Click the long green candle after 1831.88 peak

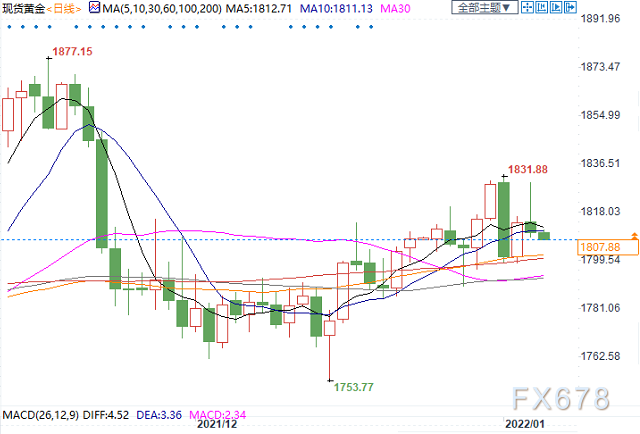[x=504, y=219]
